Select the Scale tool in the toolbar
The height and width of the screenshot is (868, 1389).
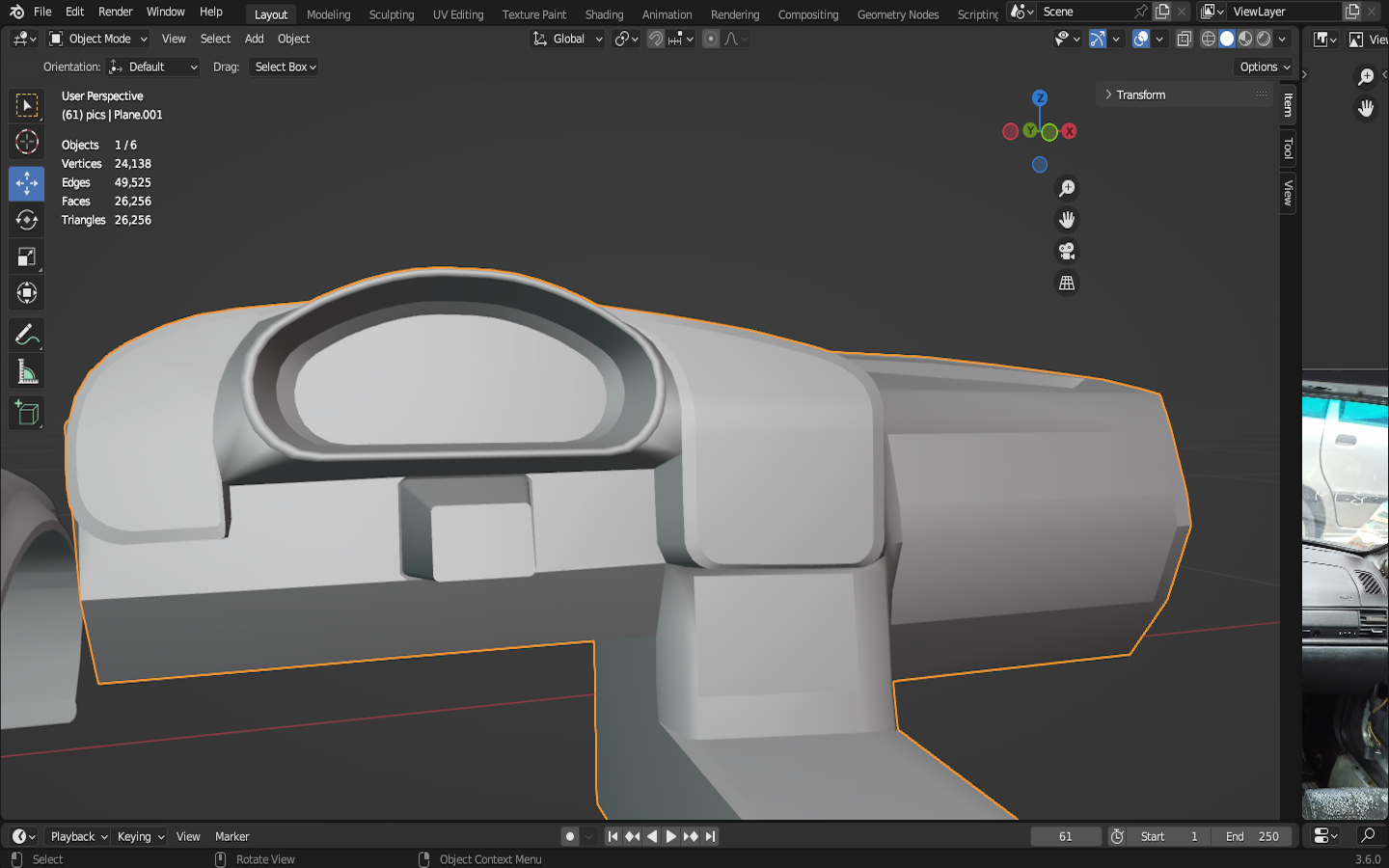point(27,257)
